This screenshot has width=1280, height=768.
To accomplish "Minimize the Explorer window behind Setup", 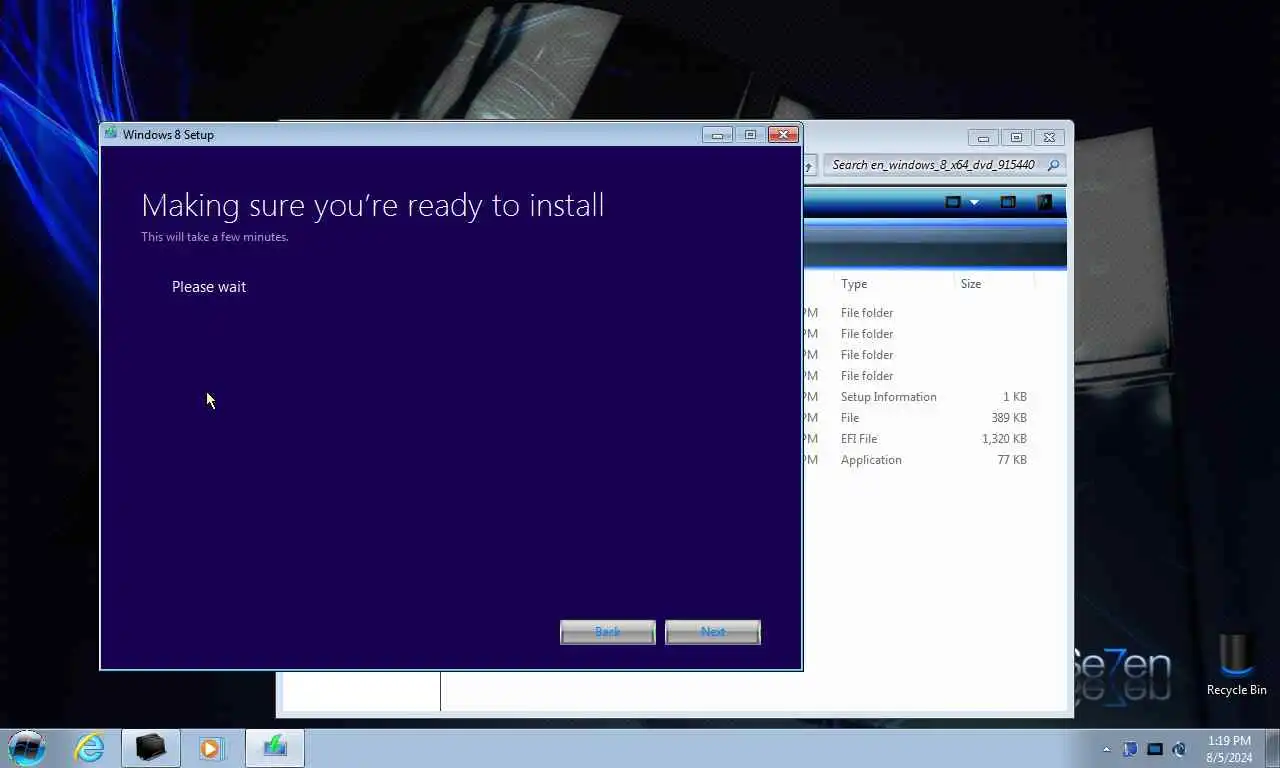I will point(983,138).
